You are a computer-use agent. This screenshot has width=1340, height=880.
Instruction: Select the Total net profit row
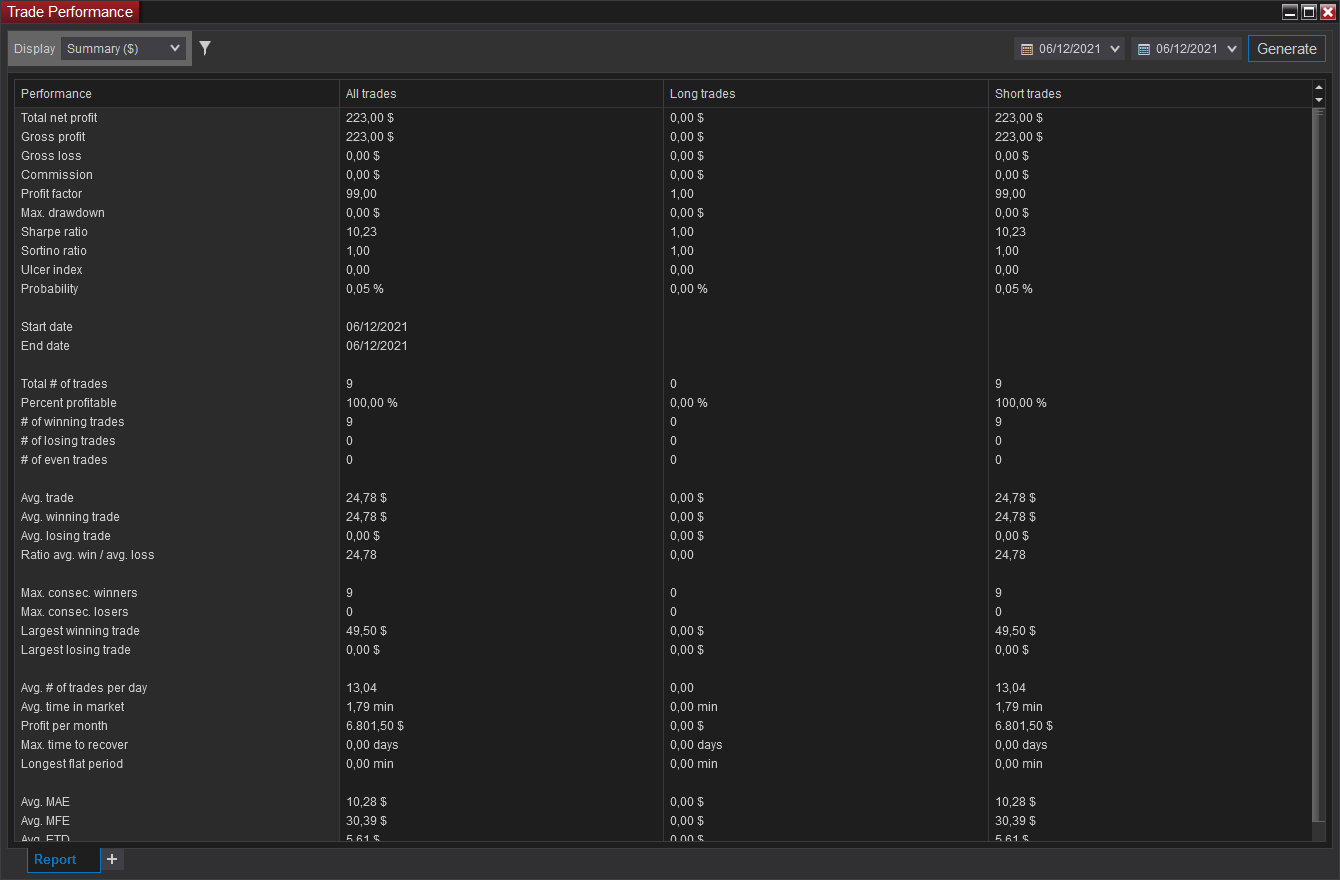663,118
